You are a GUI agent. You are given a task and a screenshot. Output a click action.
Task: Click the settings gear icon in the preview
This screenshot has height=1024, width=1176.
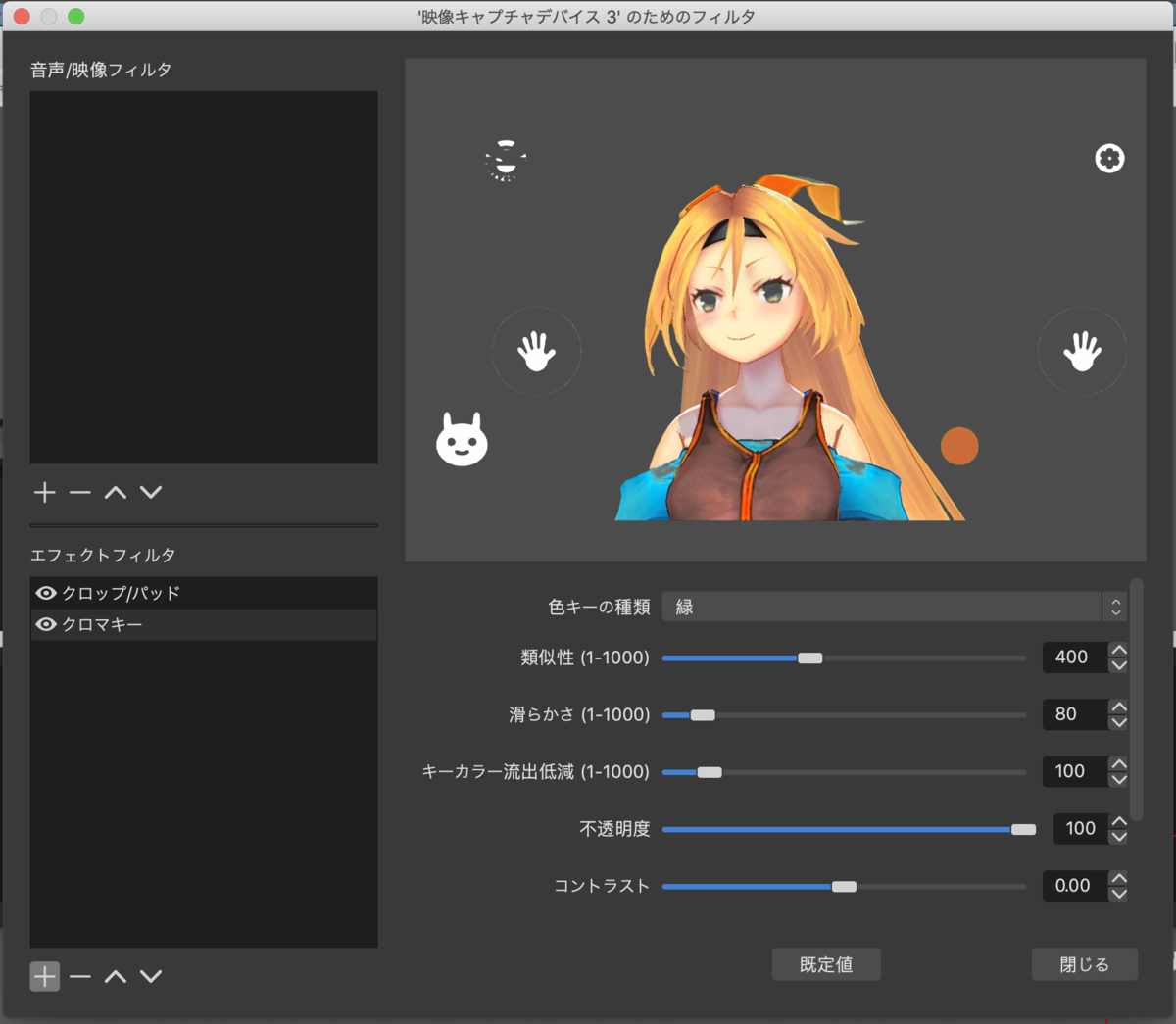pyautogui.click(x=1109, y=158)
